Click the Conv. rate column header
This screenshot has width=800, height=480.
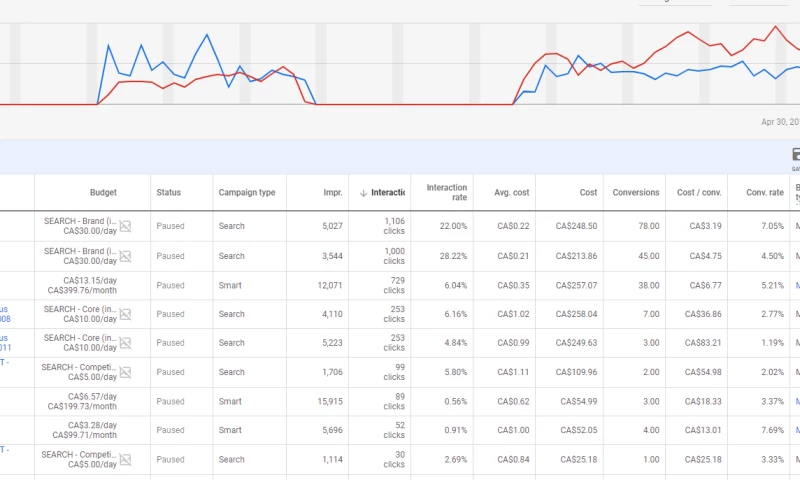click(x=764, y=193)
